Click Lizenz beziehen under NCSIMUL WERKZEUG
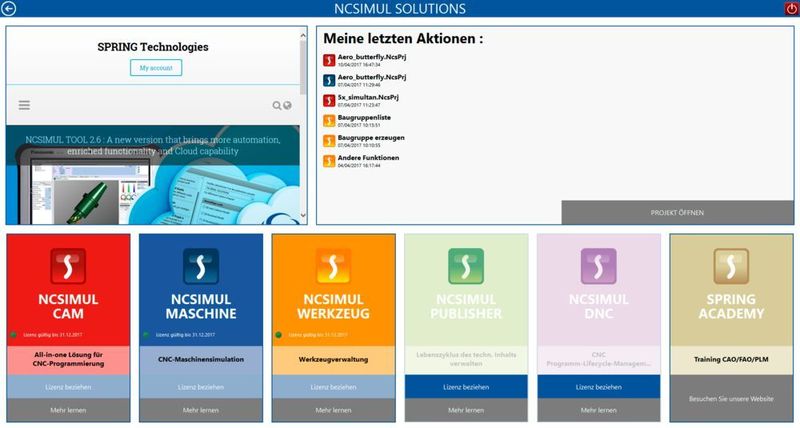 tap(334, 387)
